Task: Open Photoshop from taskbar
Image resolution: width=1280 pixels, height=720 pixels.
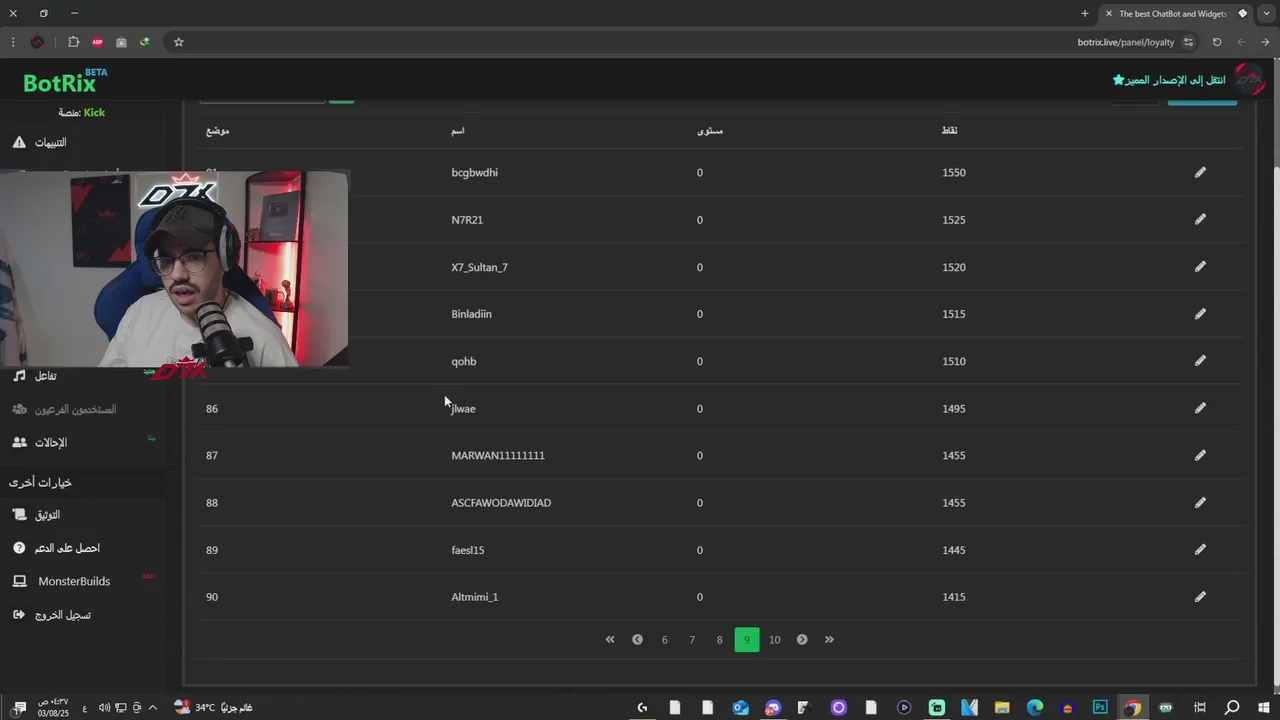Action: pyautogui.click(x=1100, y=707)
